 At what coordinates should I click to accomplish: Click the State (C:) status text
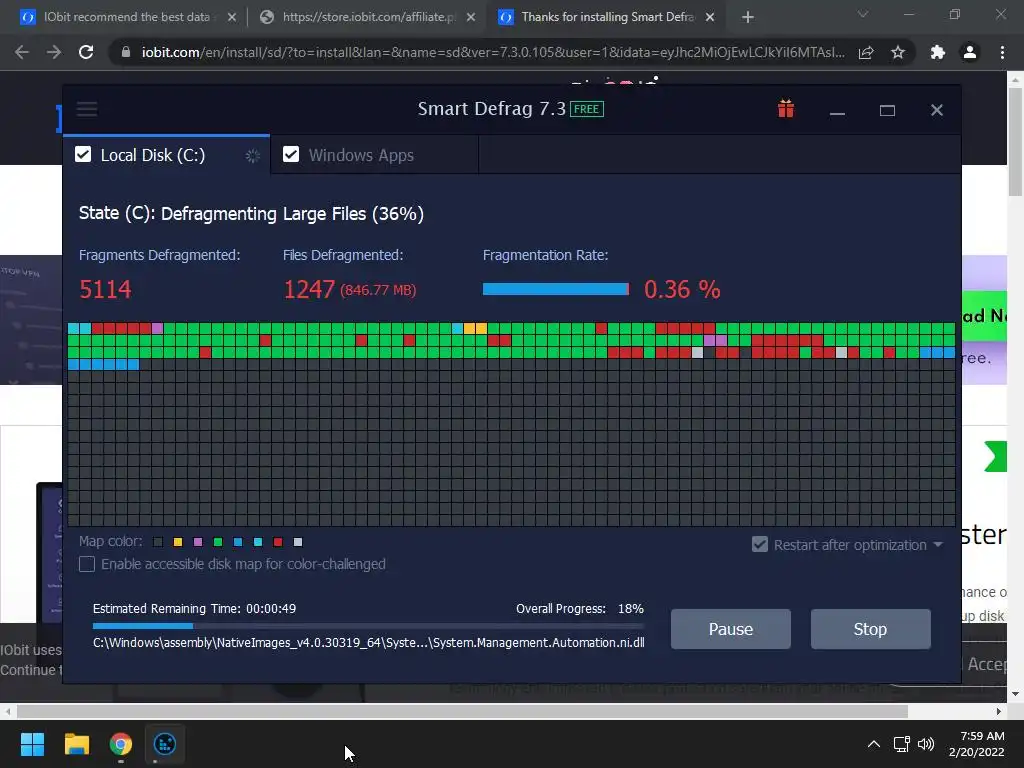(251, 214)
